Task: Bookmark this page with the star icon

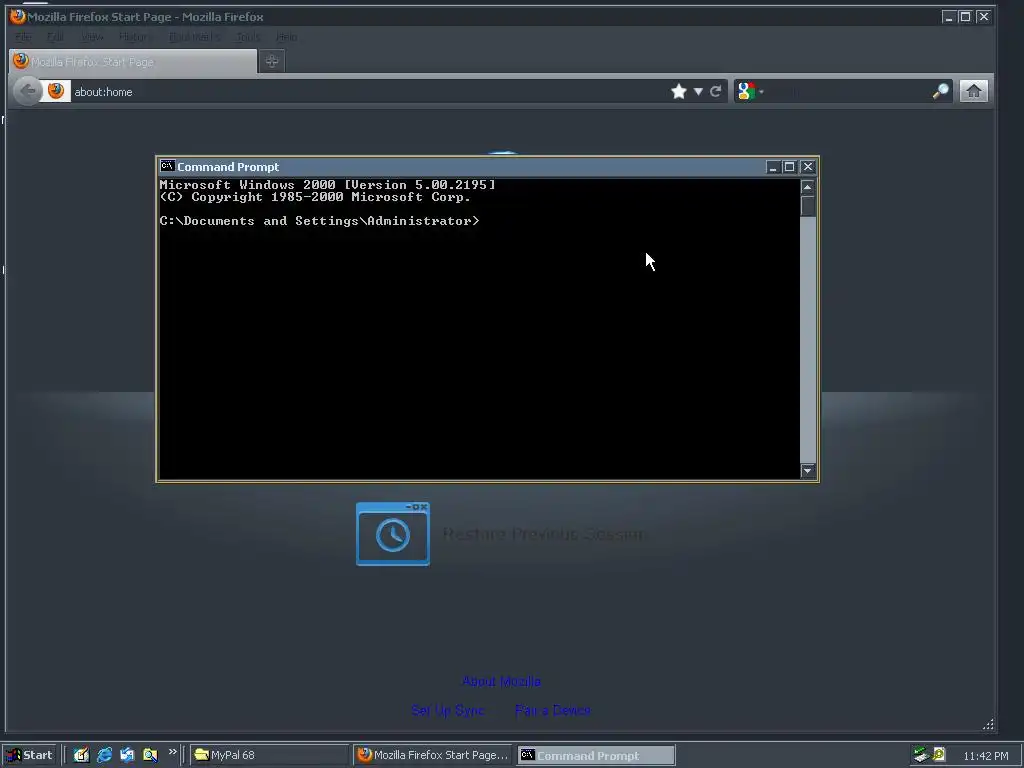Action: [x=679, y=91]
